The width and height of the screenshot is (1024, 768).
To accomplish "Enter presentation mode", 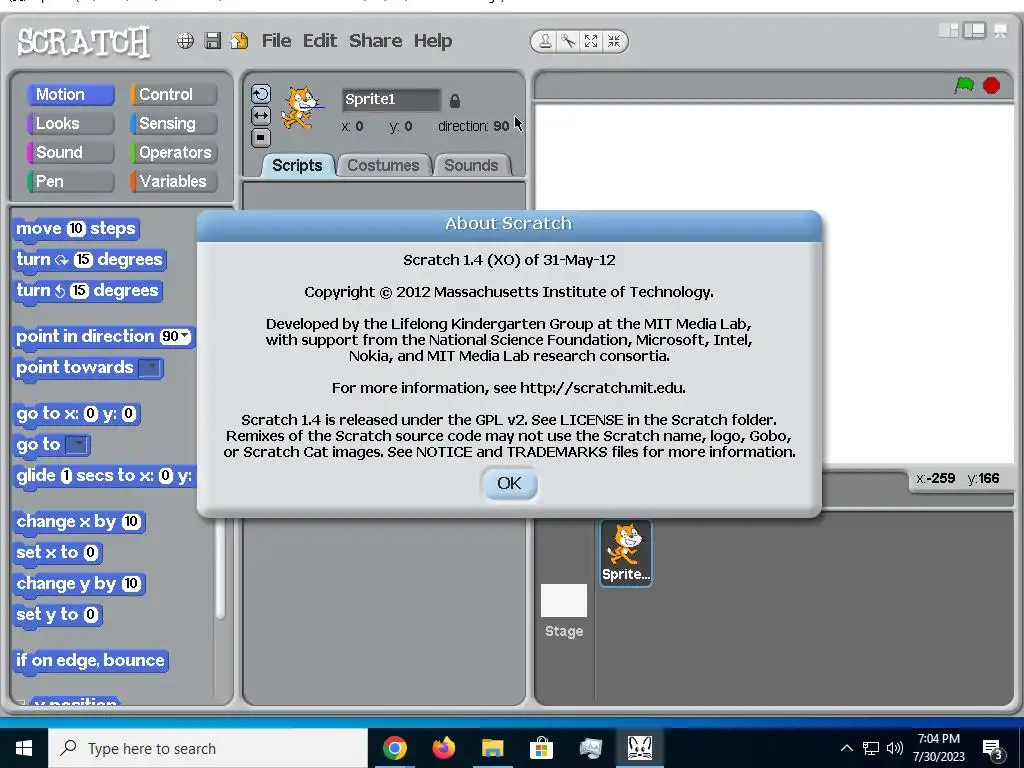I will point(1000,31).
